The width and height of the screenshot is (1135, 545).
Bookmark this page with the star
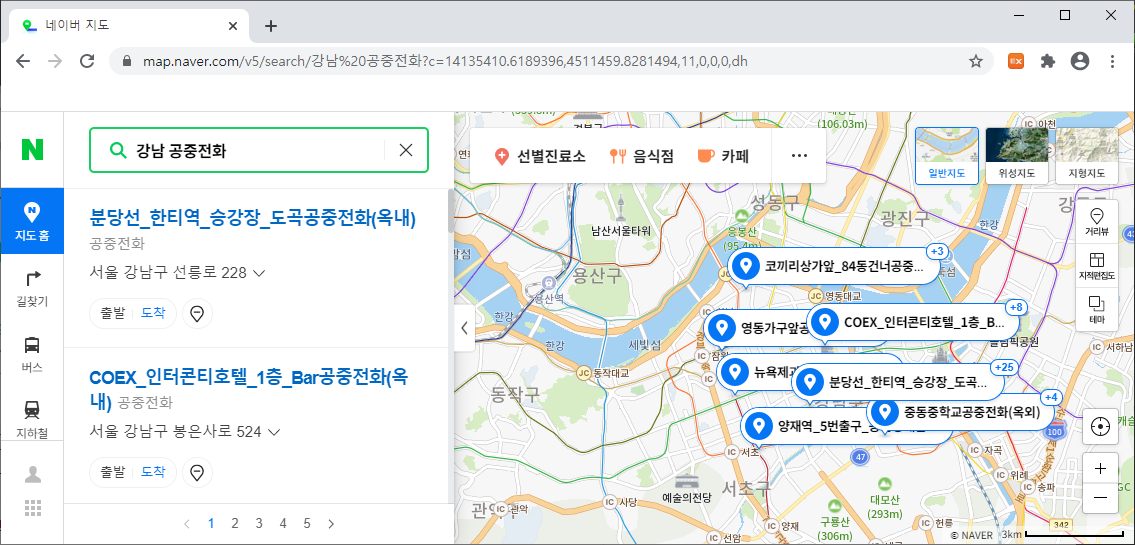tap(976, 62)
